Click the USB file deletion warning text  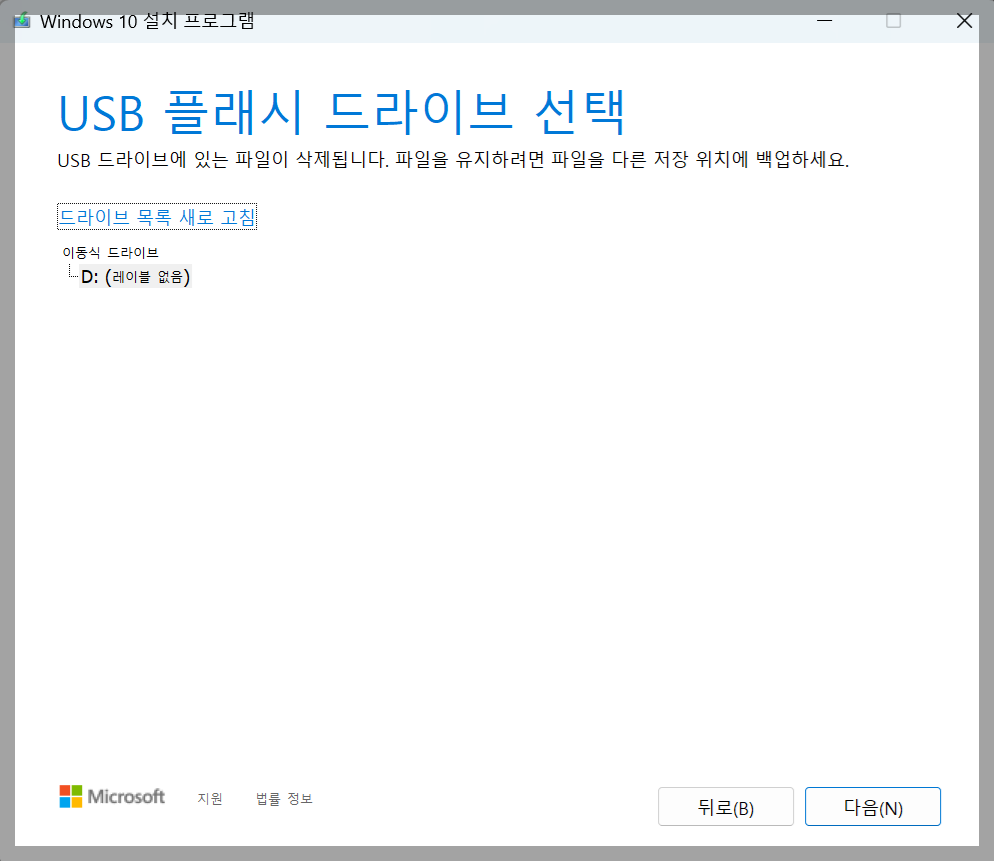click(x=453, y=159)
